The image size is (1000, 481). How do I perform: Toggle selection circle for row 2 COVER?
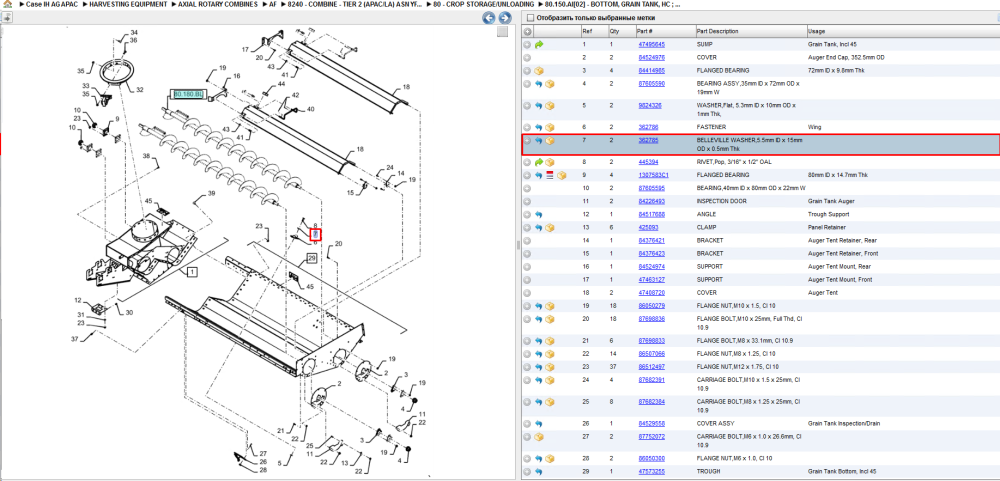tap(527, 58)
